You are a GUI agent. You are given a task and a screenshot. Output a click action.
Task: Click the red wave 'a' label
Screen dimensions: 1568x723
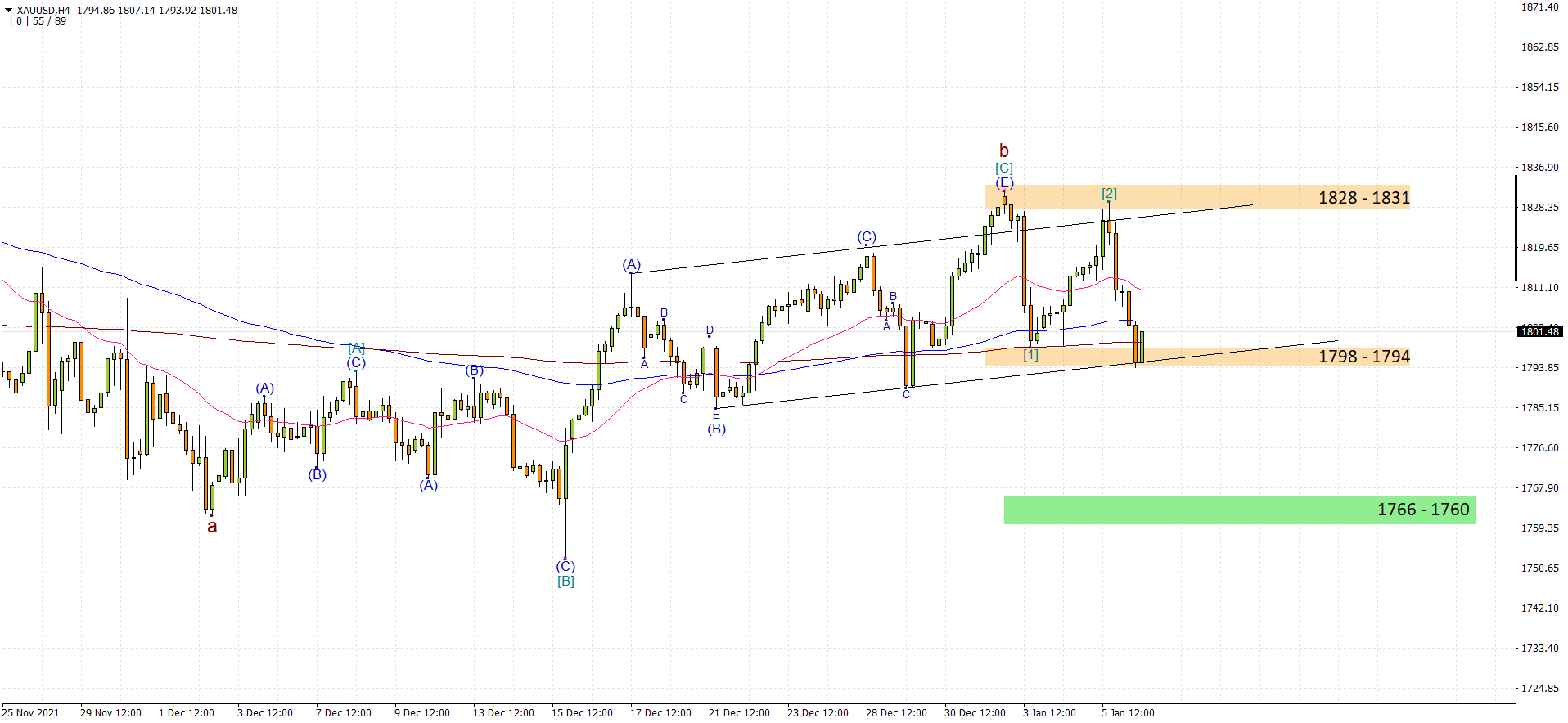(x=212, y=527)
